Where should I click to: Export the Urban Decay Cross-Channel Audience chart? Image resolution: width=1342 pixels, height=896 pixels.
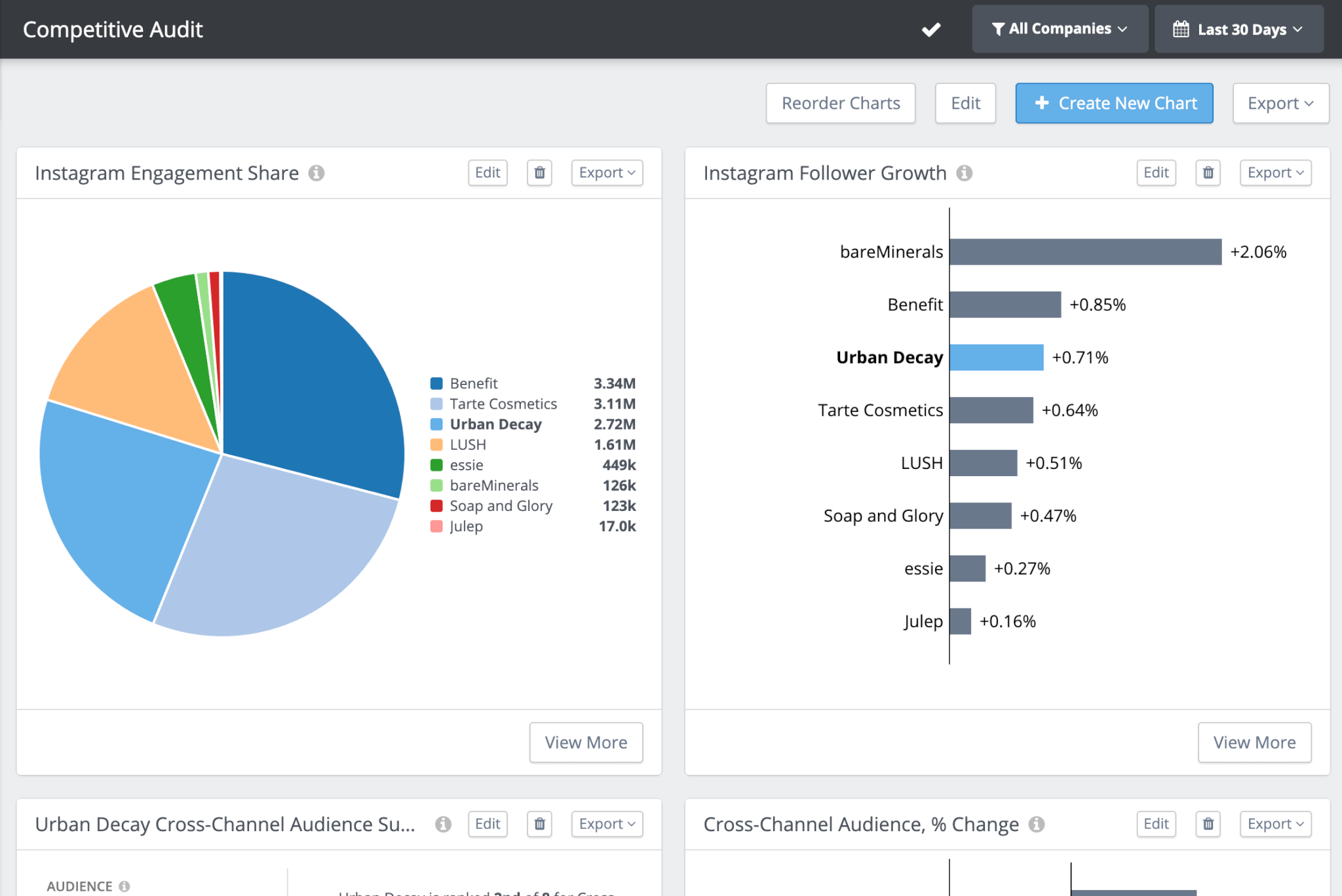(x=607, y=824)
